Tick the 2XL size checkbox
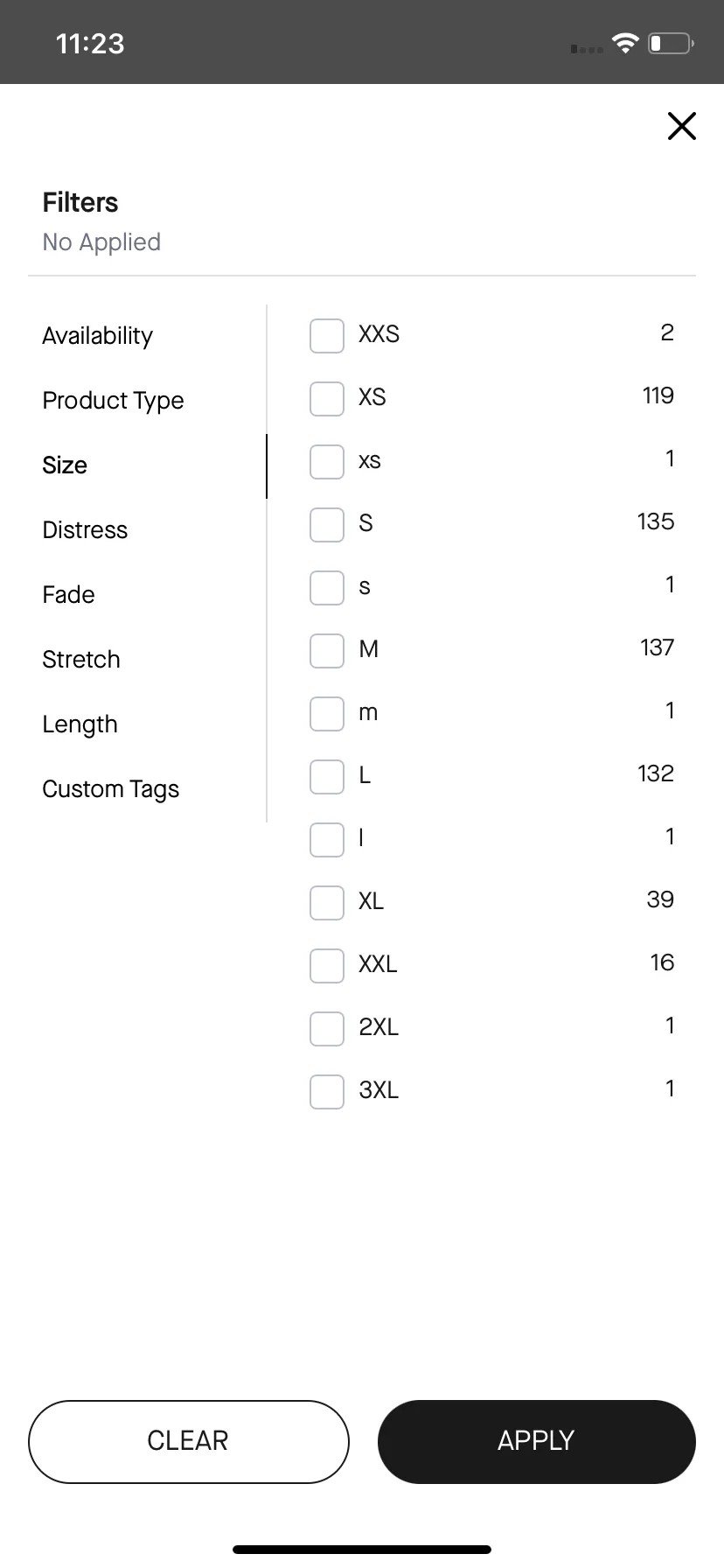Screen dimensions: 724x1568 tap(327, 1029)
